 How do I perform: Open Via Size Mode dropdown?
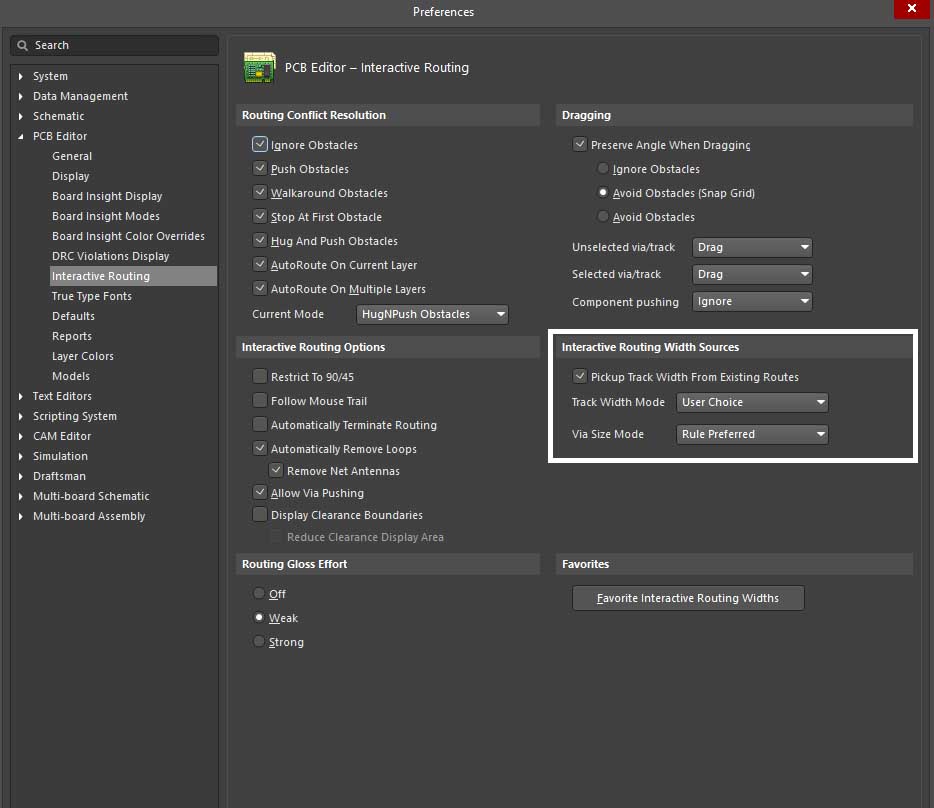tap(752, 434)
